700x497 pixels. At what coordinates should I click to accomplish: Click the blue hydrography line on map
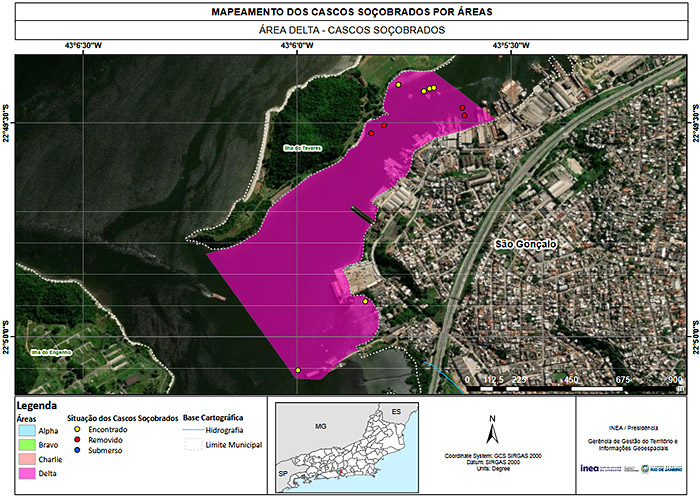click(x=444, y=376)
